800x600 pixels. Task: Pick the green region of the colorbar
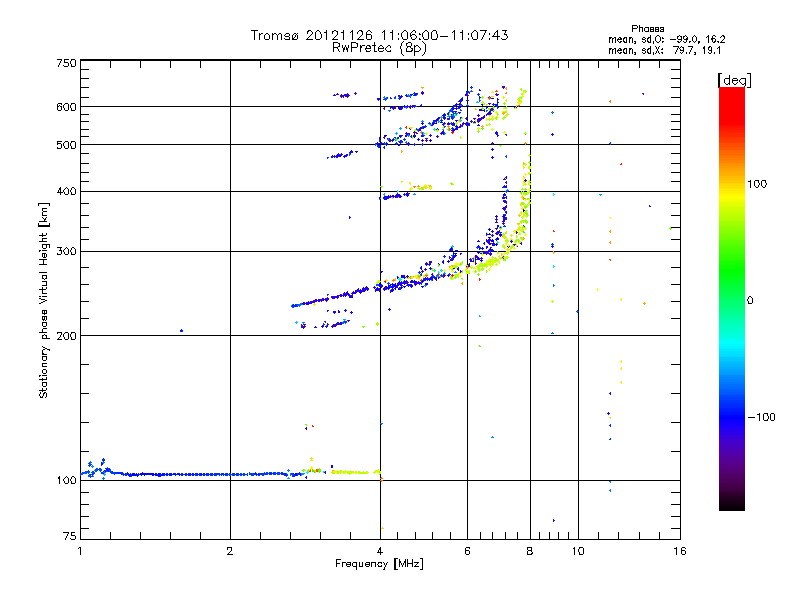(x=732, y=270)
